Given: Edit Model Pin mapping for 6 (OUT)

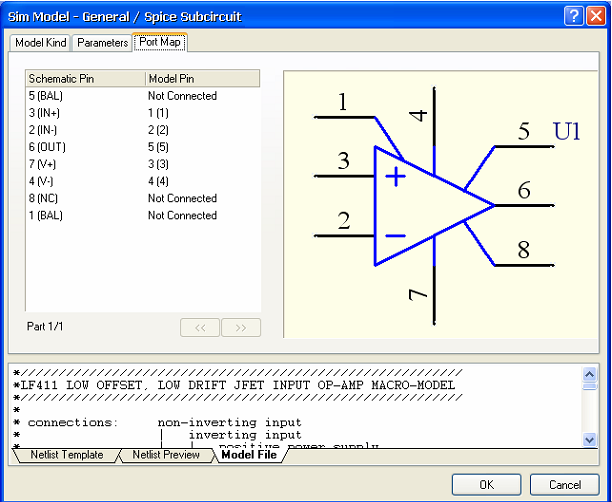Looking at the screenshot, I should pos(200,147).
